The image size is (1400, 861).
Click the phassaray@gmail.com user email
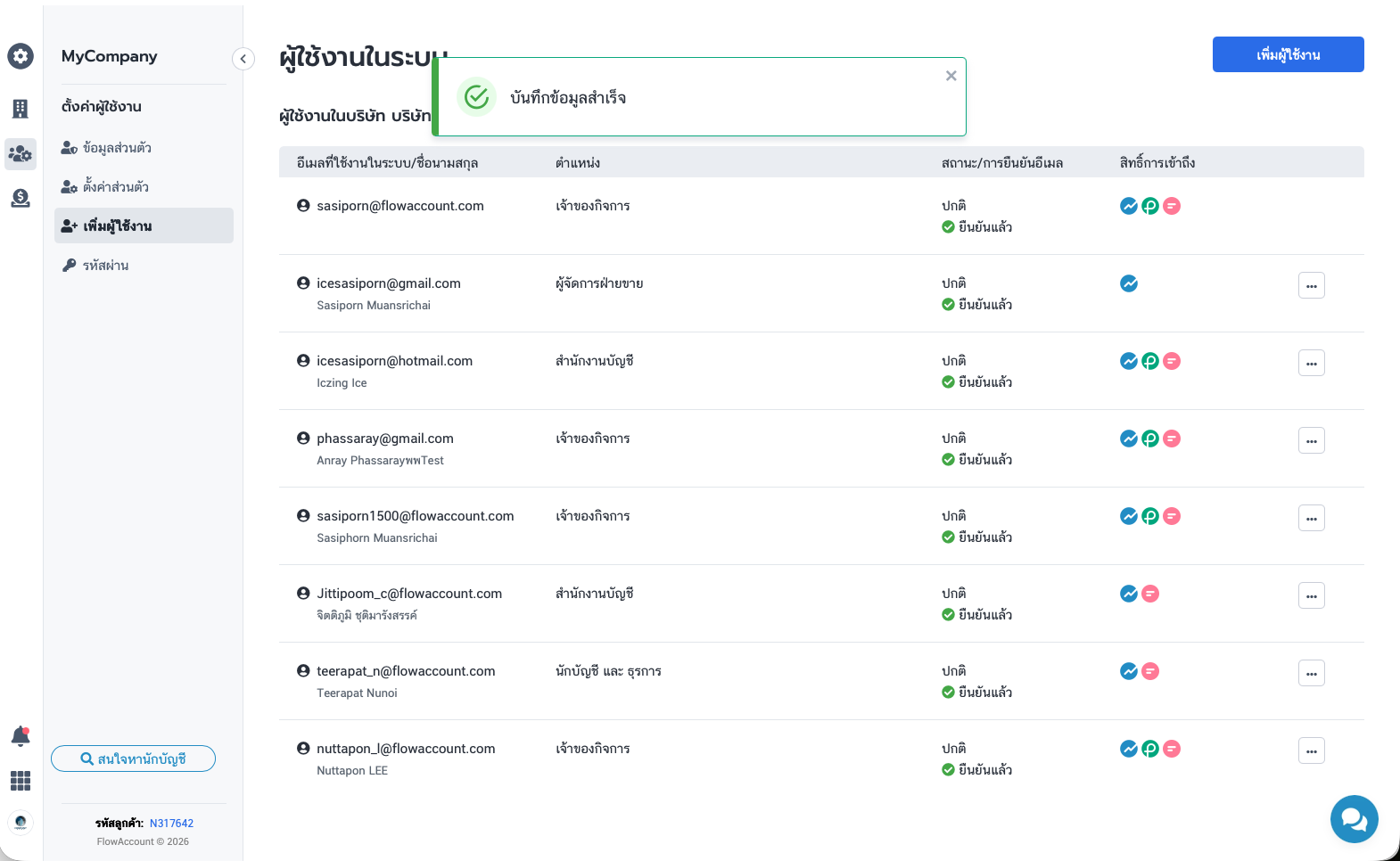[x=385, y=439]
